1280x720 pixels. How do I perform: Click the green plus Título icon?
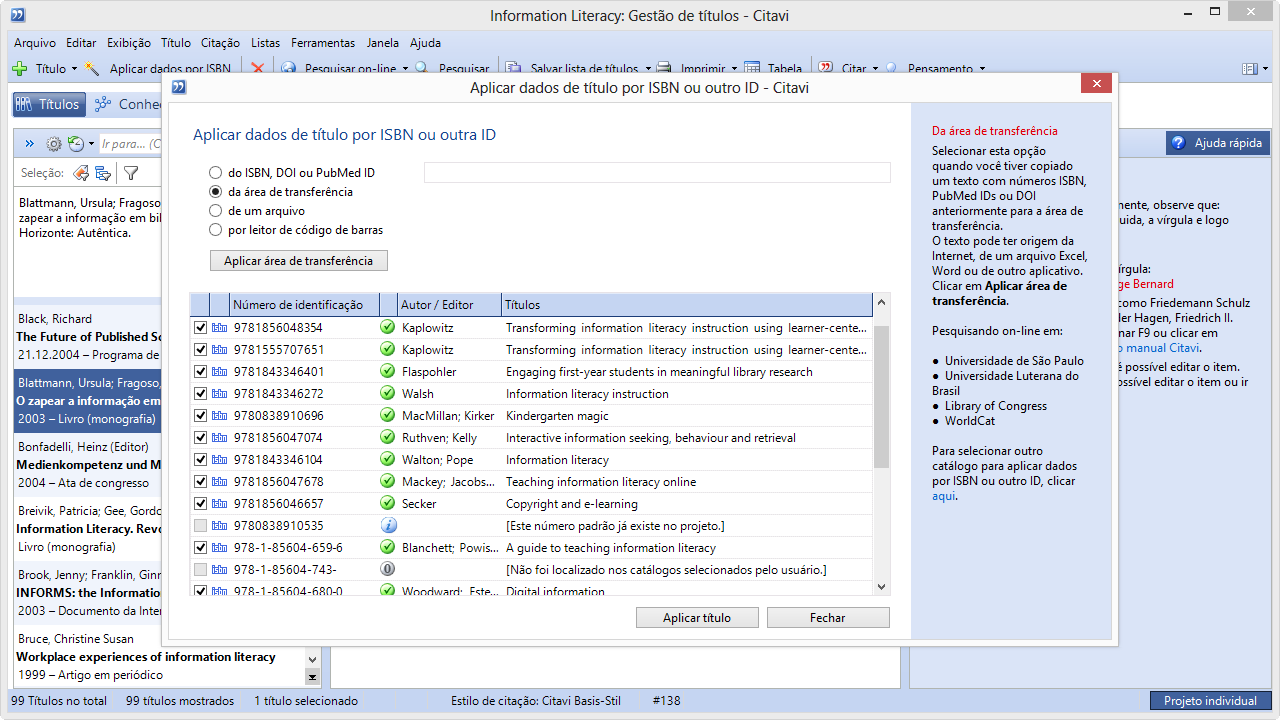pyautogui.click(x=20, y=69)
